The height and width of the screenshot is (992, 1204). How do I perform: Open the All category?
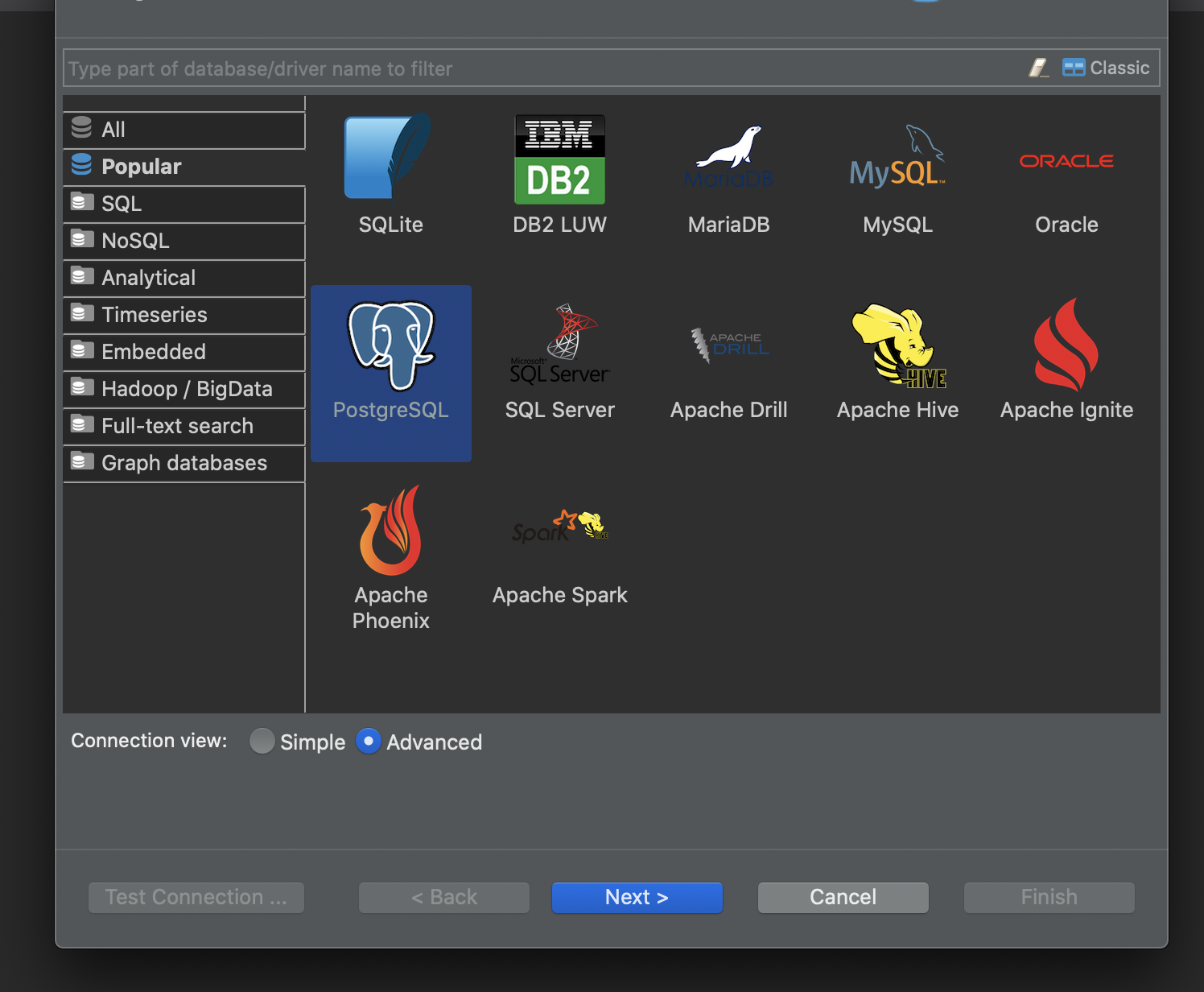184,130
